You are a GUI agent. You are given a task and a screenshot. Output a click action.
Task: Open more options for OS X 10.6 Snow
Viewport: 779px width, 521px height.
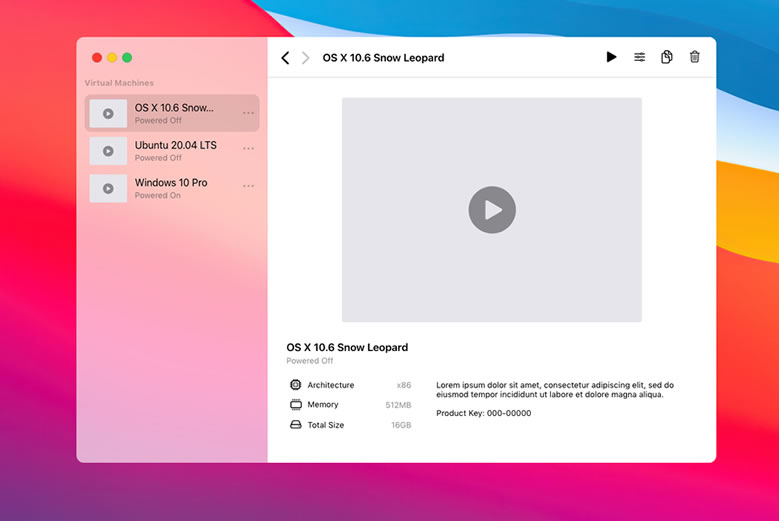pyautogui.click(x=248, y=113)
